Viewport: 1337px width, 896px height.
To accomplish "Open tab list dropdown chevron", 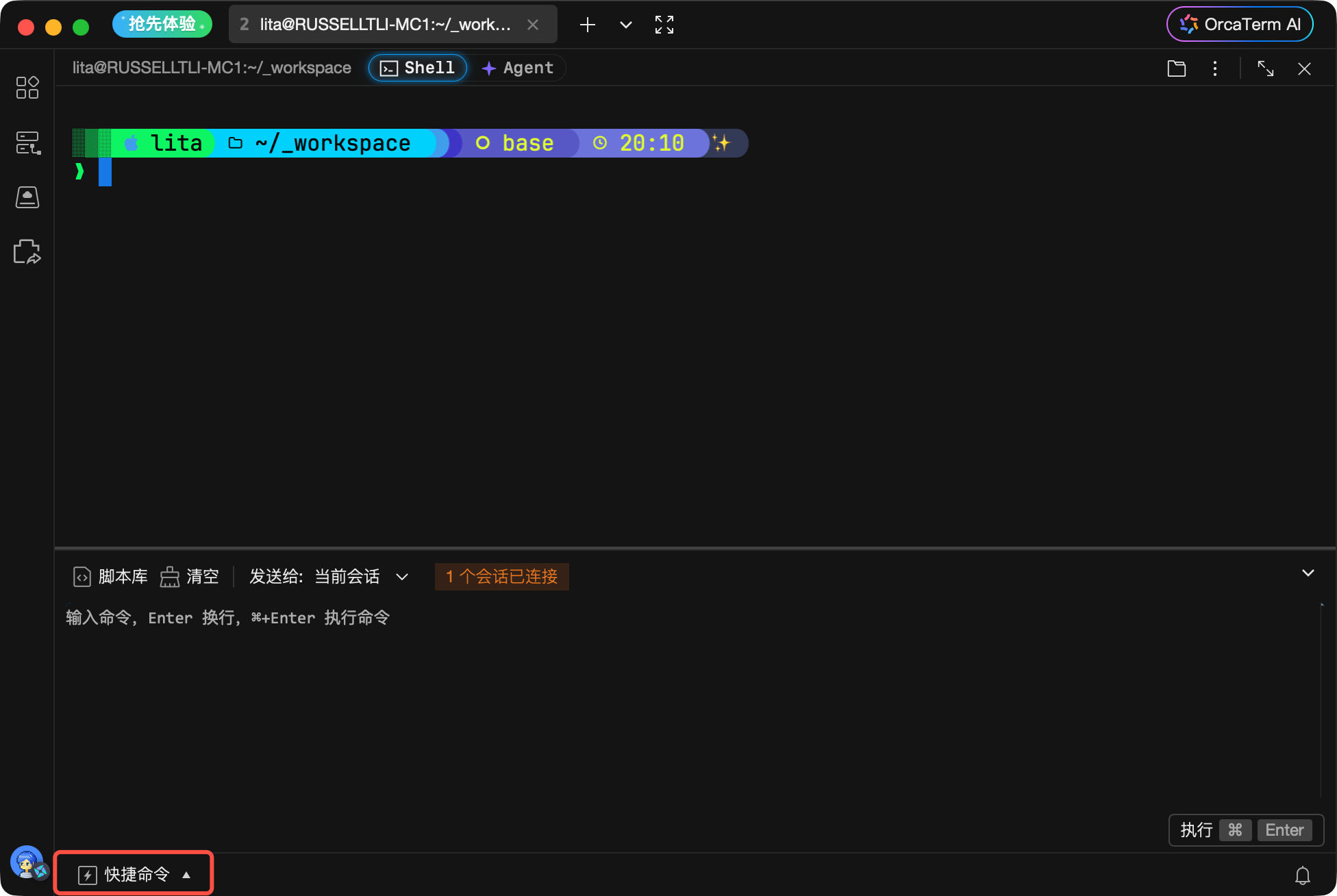I will 625,25.
